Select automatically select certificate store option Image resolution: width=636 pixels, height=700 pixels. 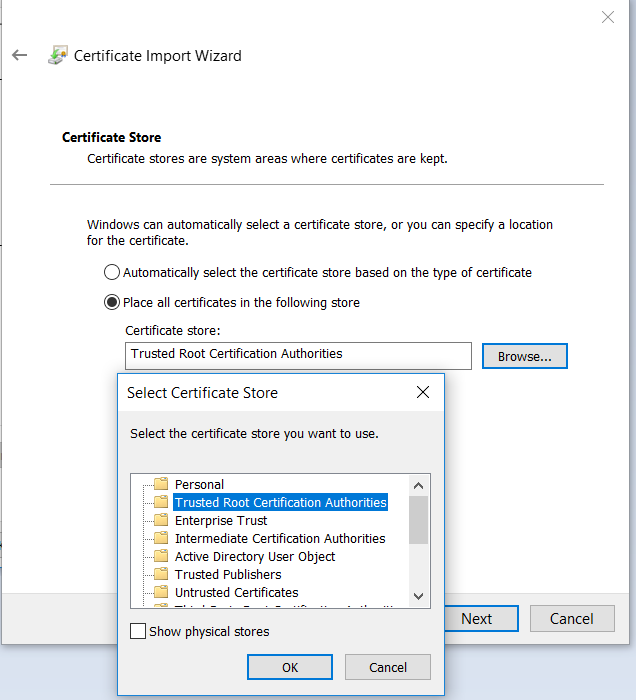click(x=112, y=273)
